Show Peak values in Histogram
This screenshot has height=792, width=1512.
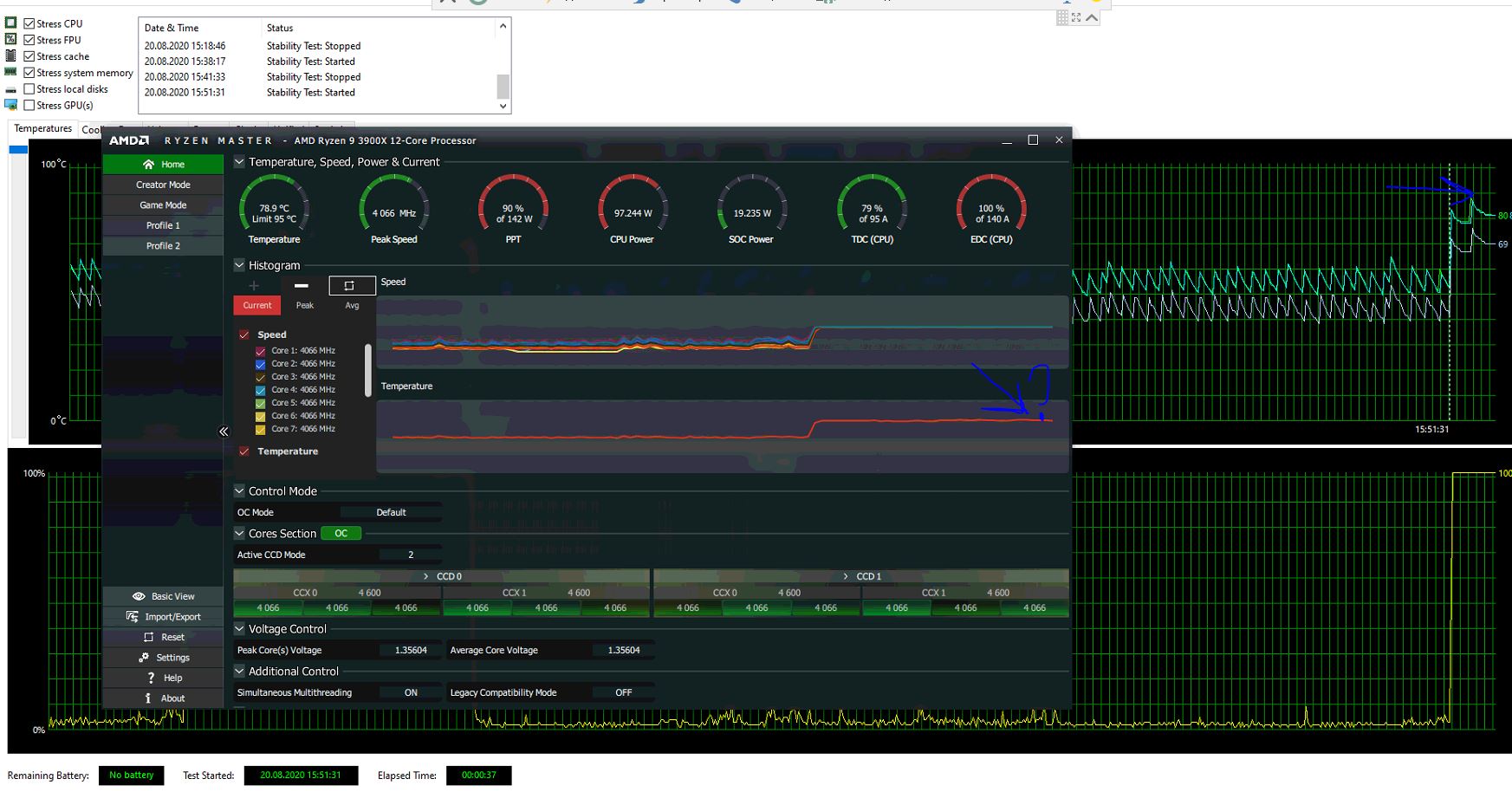click(305, 305)
